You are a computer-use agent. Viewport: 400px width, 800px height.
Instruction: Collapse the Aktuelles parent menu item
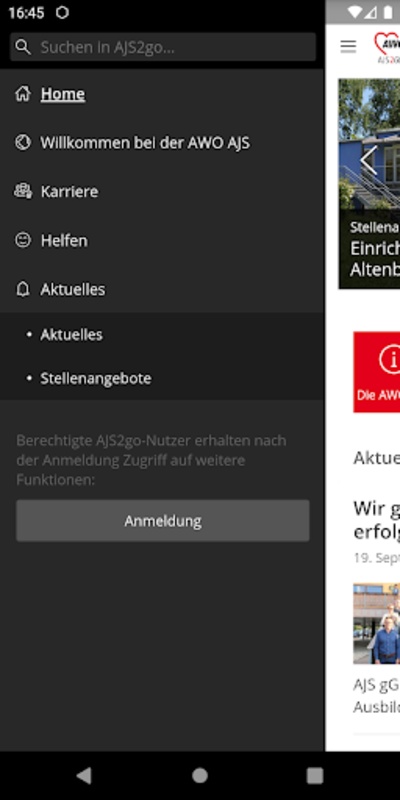point(162,289)
